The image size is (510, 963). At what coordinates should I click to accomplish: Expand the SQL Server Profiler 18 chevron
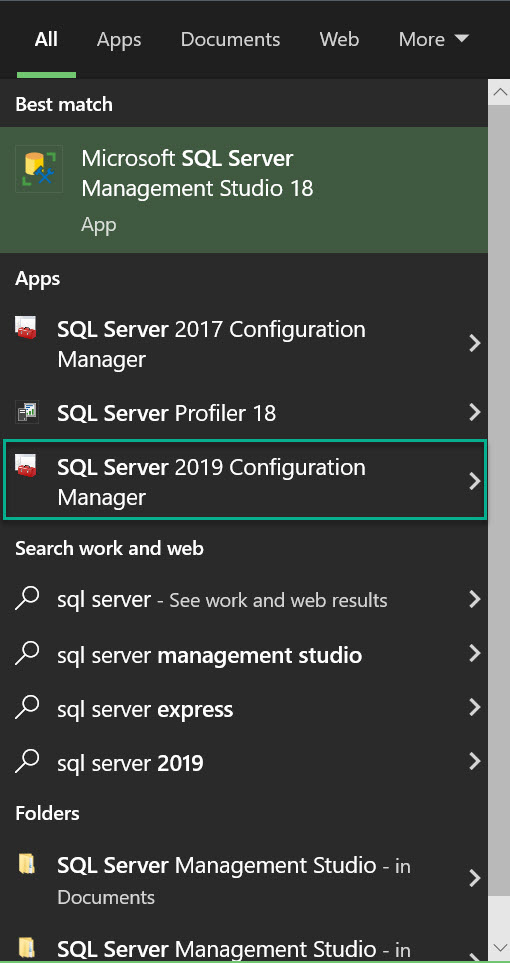474,412
